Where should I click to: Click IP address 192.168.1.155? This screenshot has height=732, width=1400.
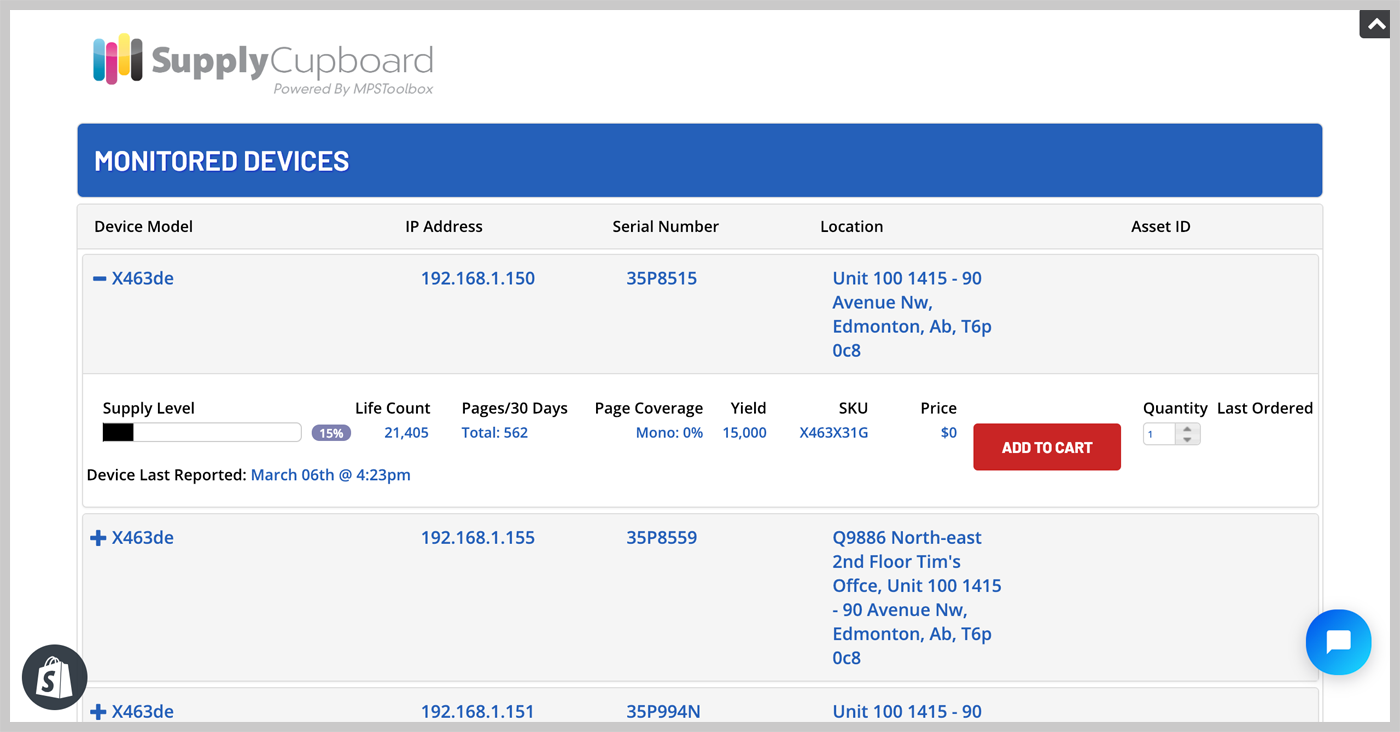[477, 538]
